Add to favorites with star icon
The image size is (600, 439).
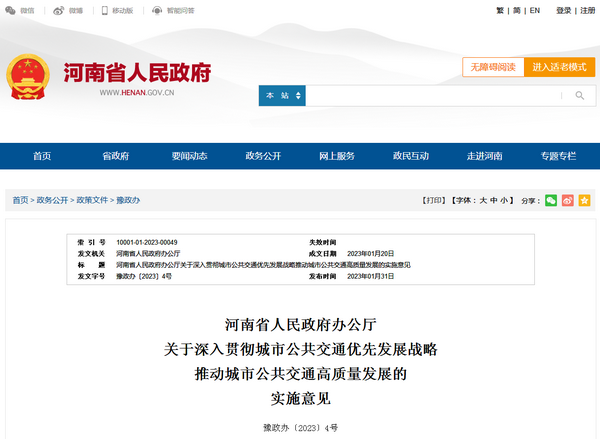[584, 200]
